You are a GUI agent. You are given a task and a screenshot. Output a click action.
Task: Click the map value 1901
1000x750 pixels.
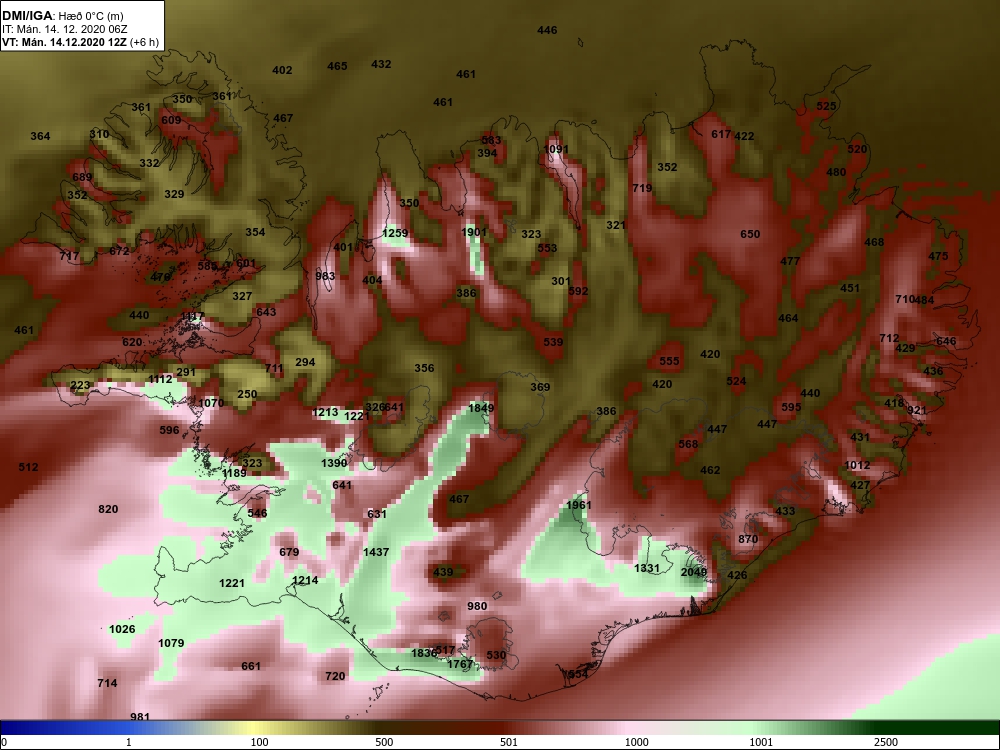pyautogui.click(x=474, y=232)
